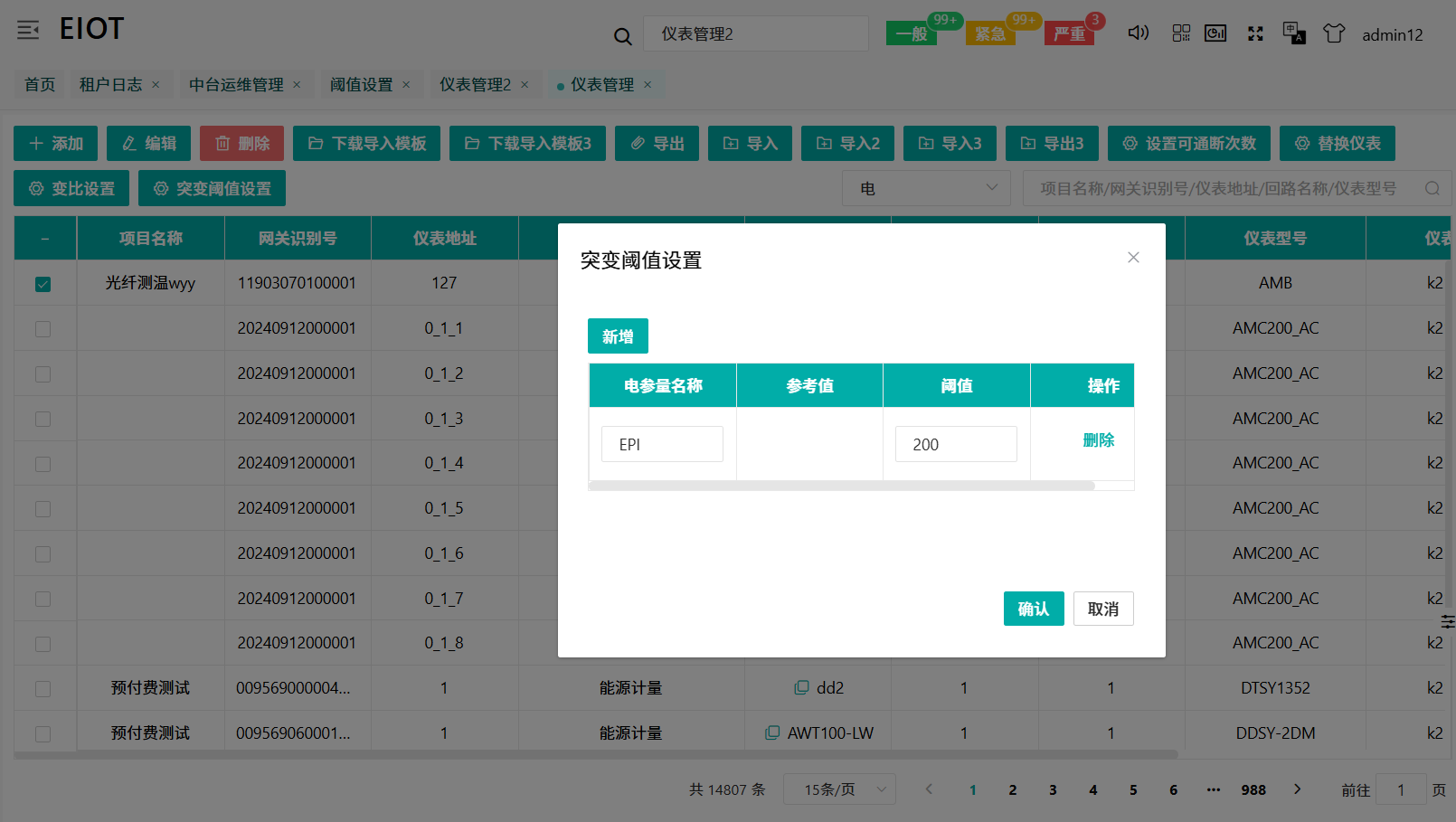Click the 阈值 input field with 200

956,444
